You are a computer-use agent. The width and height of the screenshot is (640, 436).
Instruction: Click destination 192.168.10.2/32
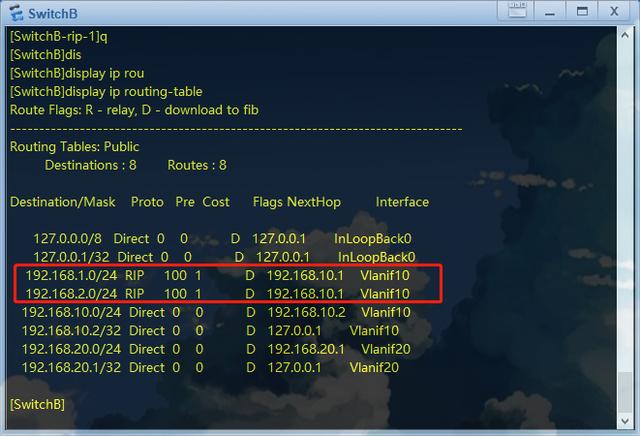(71, 331)
